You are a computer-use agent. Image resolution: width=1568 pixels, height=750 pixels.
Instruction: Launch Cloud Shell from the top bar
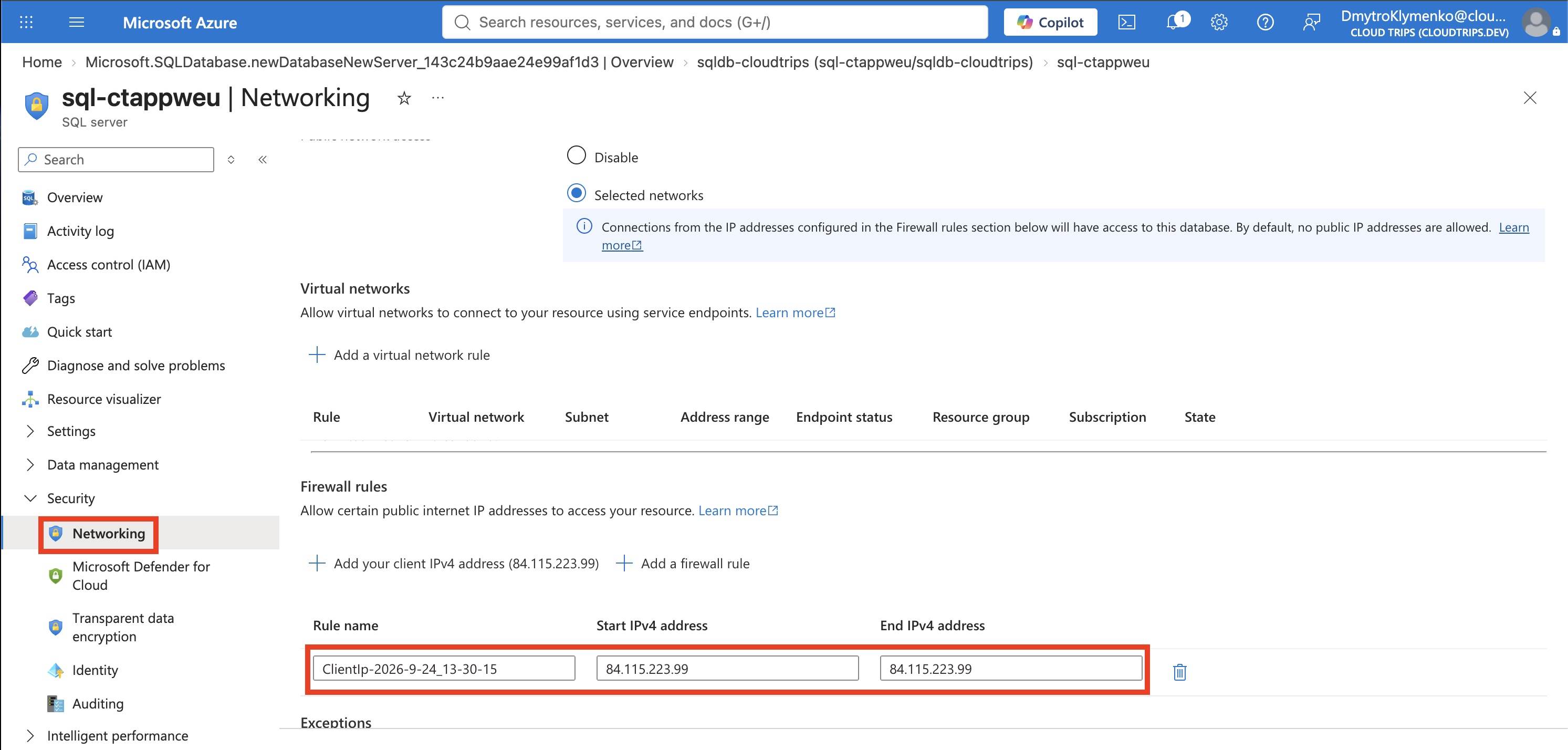(x=1127, y=23)
